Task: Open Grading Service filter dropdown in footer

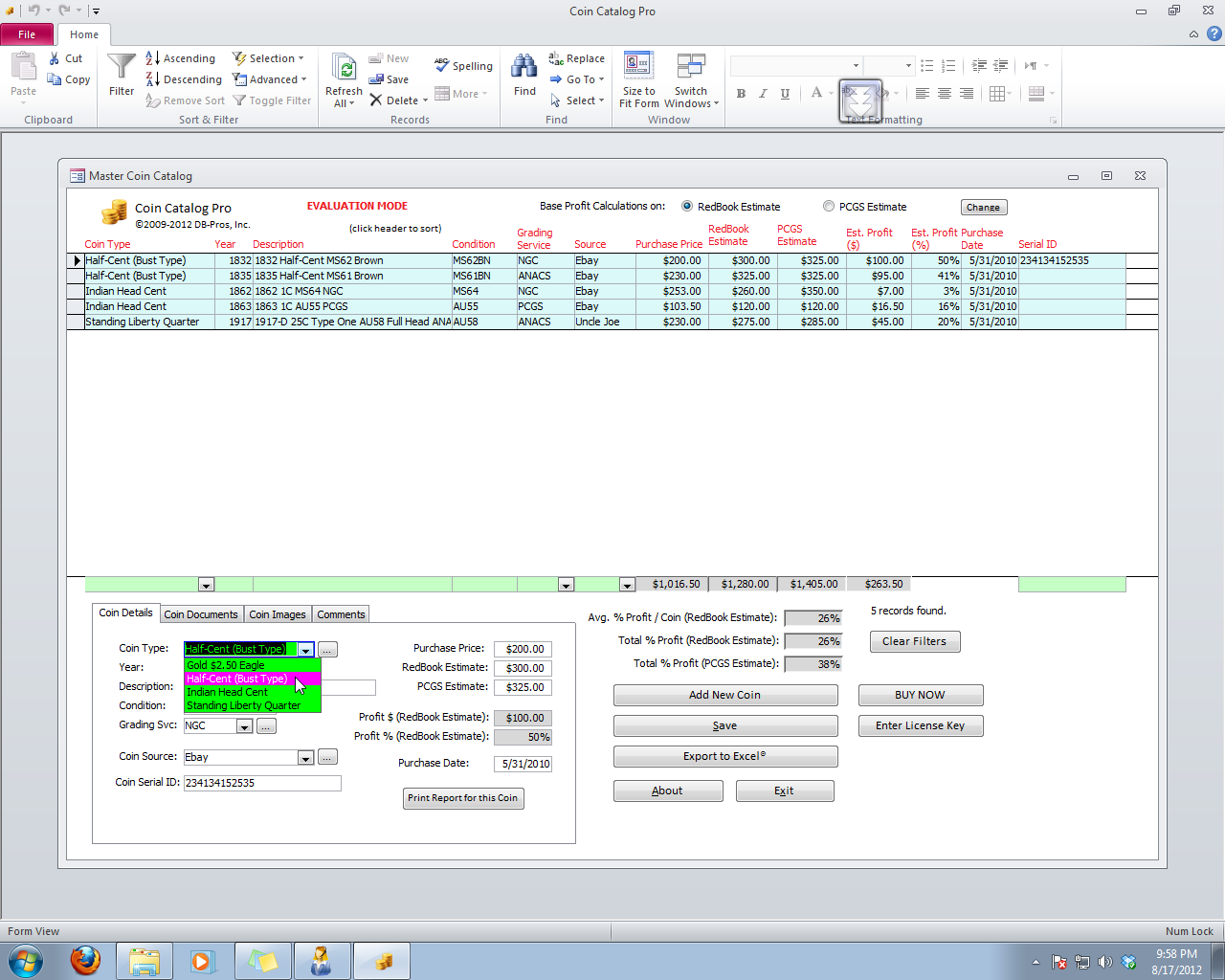Action: [x=566, y=585]
